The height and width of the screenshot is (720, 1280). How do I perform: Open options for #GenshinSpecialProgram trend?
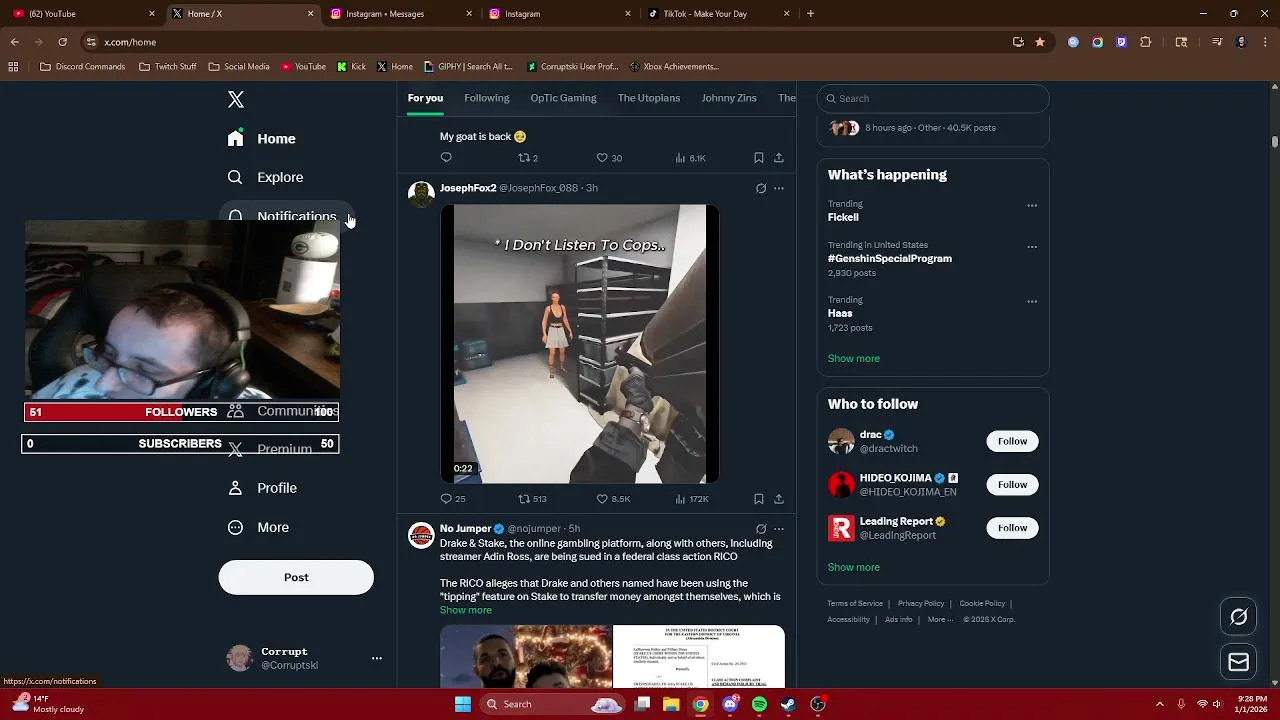click(x=1032, y=246)
